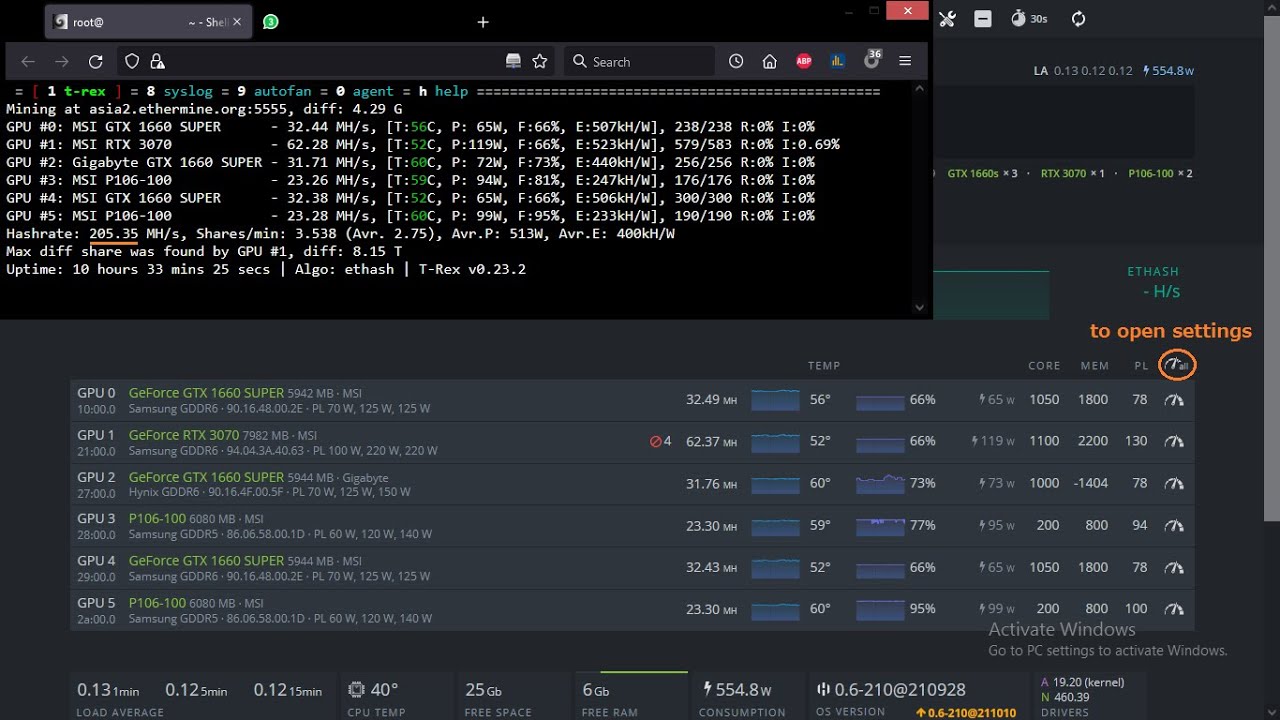Switch to the WhatsApp pinned tab
The height and width of the screenshot is (720, 1280).
270,21
